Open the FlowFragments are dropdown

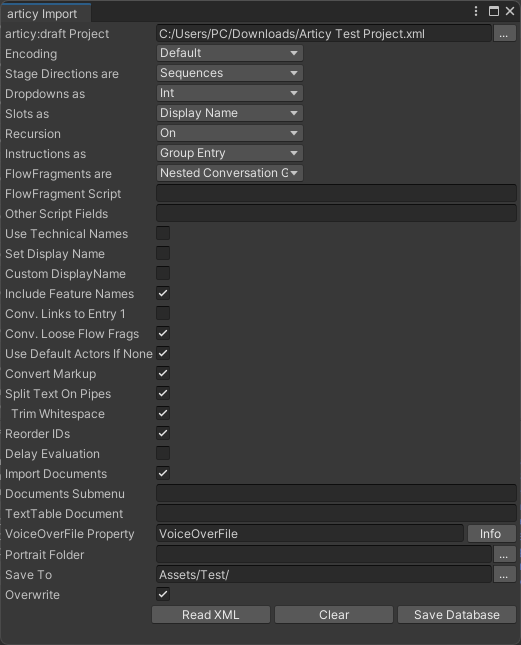click(x=229, y=173)
